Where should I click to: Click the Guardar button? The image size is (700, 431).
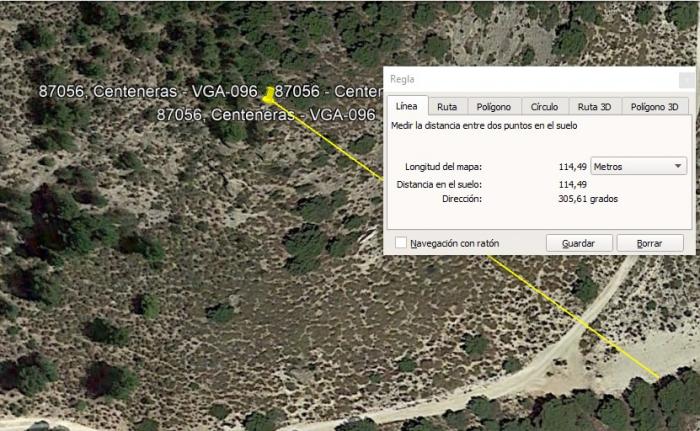point(579,243)
